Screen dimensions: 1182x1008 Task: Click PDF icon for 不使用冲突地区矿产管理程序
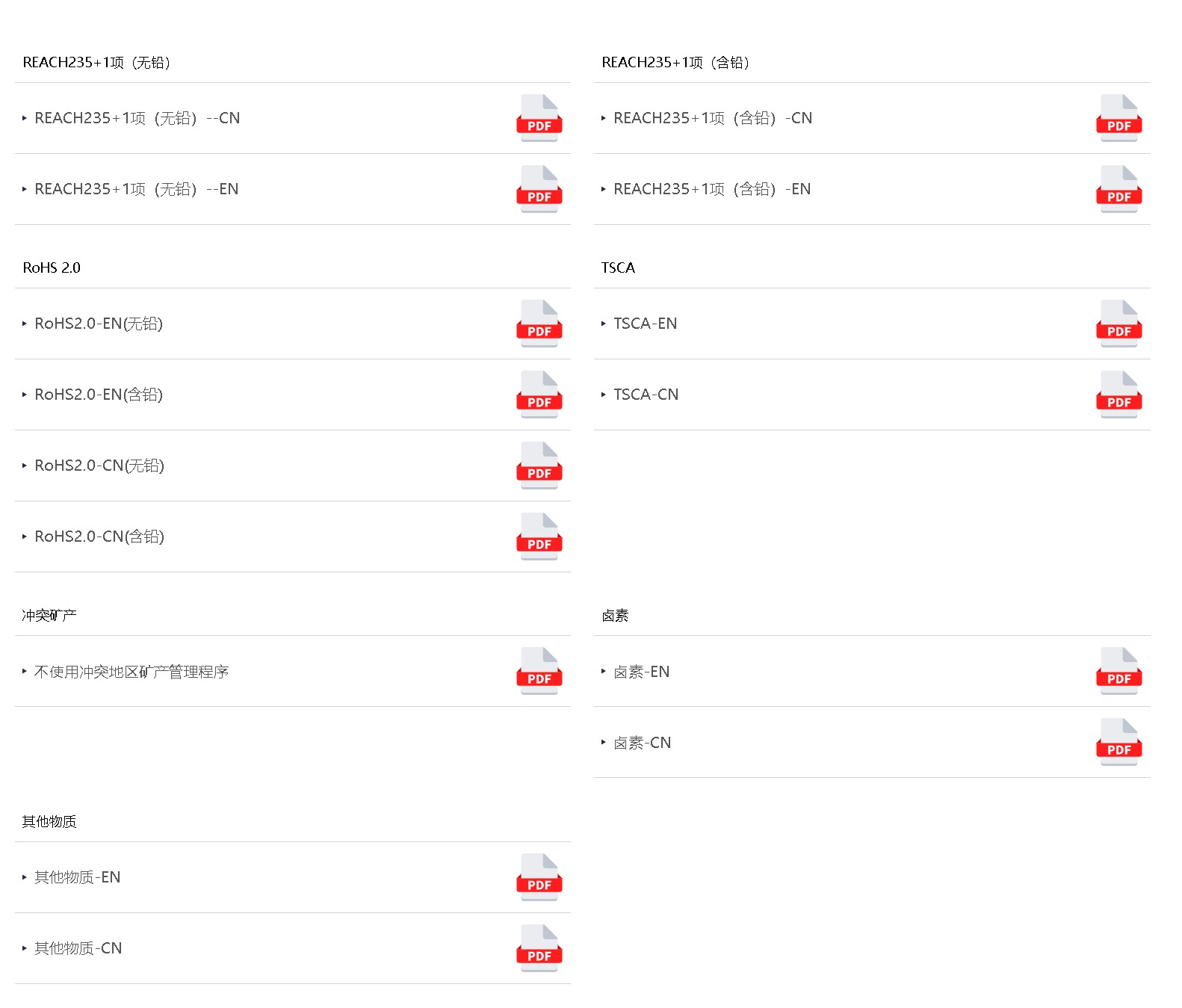point(539,671)
